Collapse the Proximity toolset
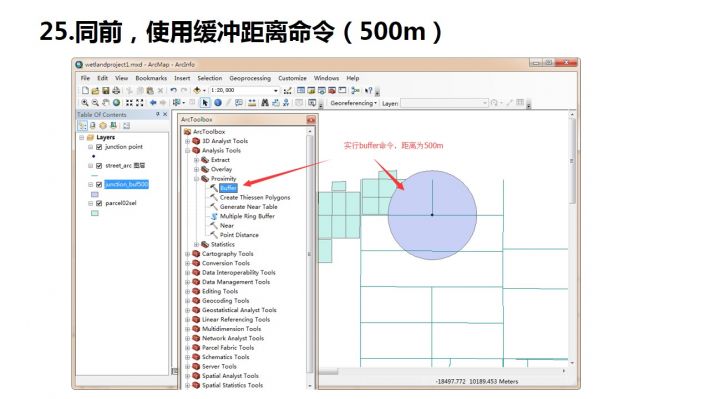Screen dimensions: 710x399 [197, 179]
